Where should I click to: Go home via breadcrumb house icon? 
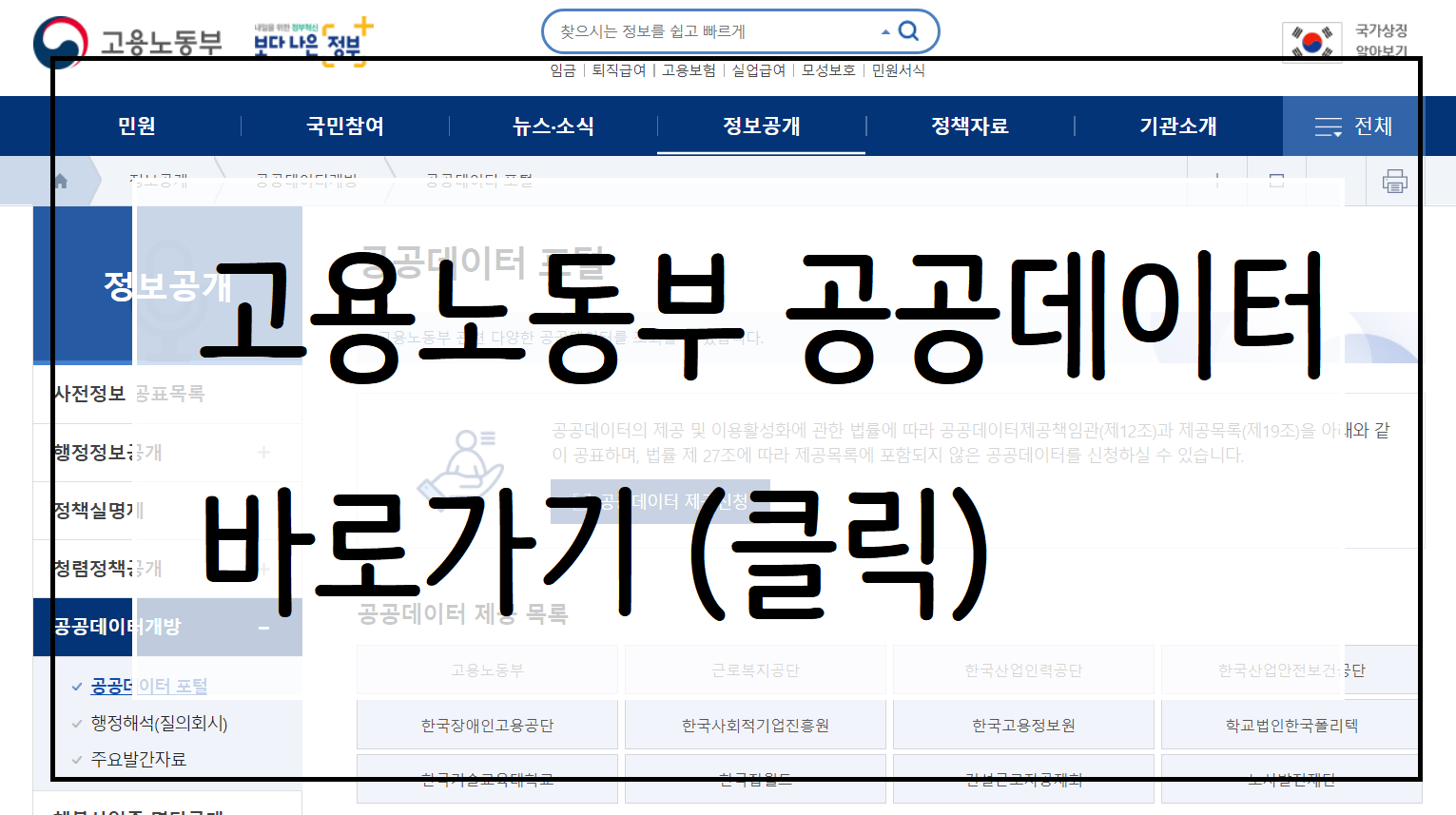point(61,181)
